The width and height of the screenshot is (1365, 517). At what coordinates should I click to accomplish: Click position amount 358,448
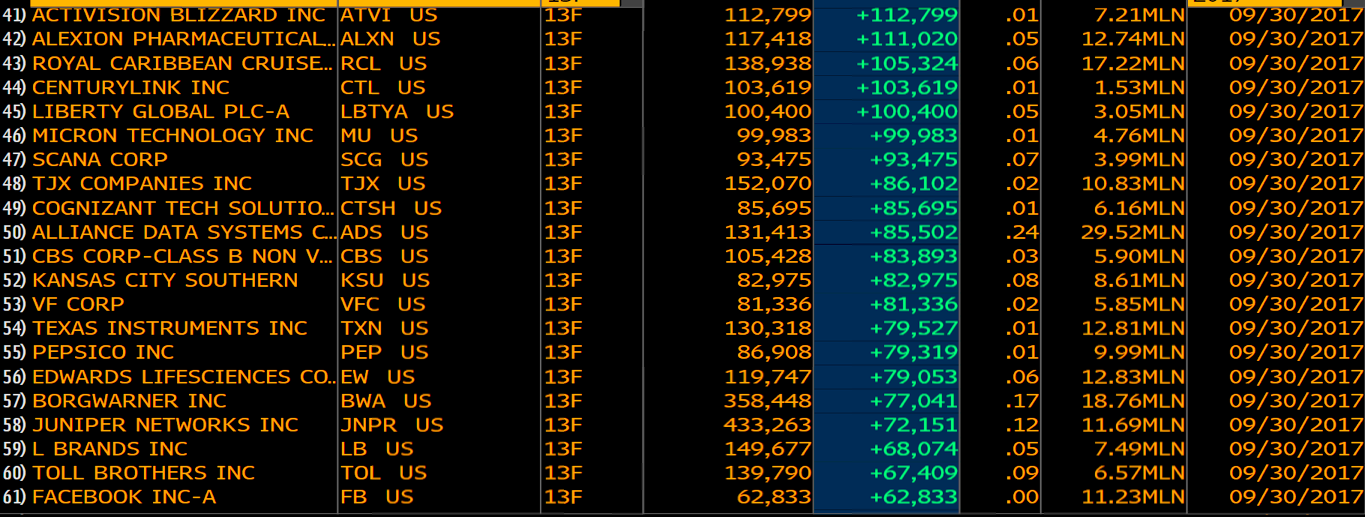(769, 400)
